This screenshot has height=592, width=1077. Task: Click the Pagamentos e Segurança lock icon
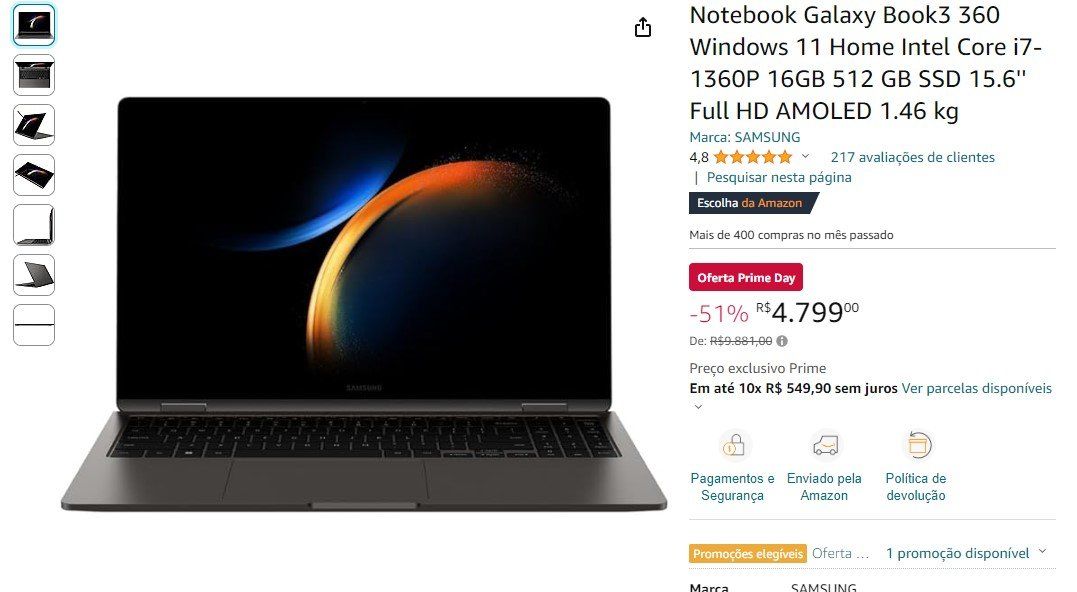(x=732, y=445)
